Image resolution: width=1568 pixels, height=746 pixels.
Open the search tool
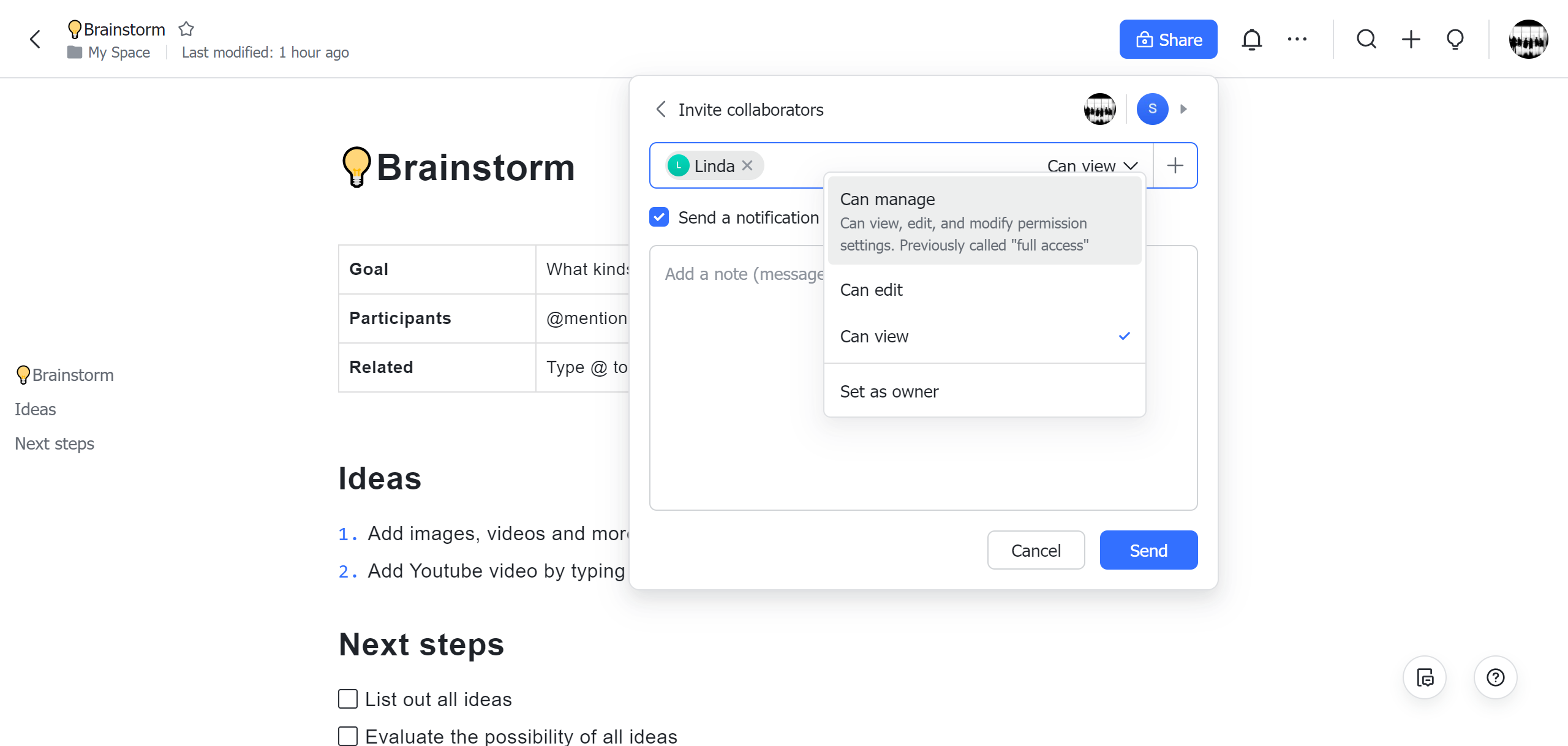click(1366, 39)
